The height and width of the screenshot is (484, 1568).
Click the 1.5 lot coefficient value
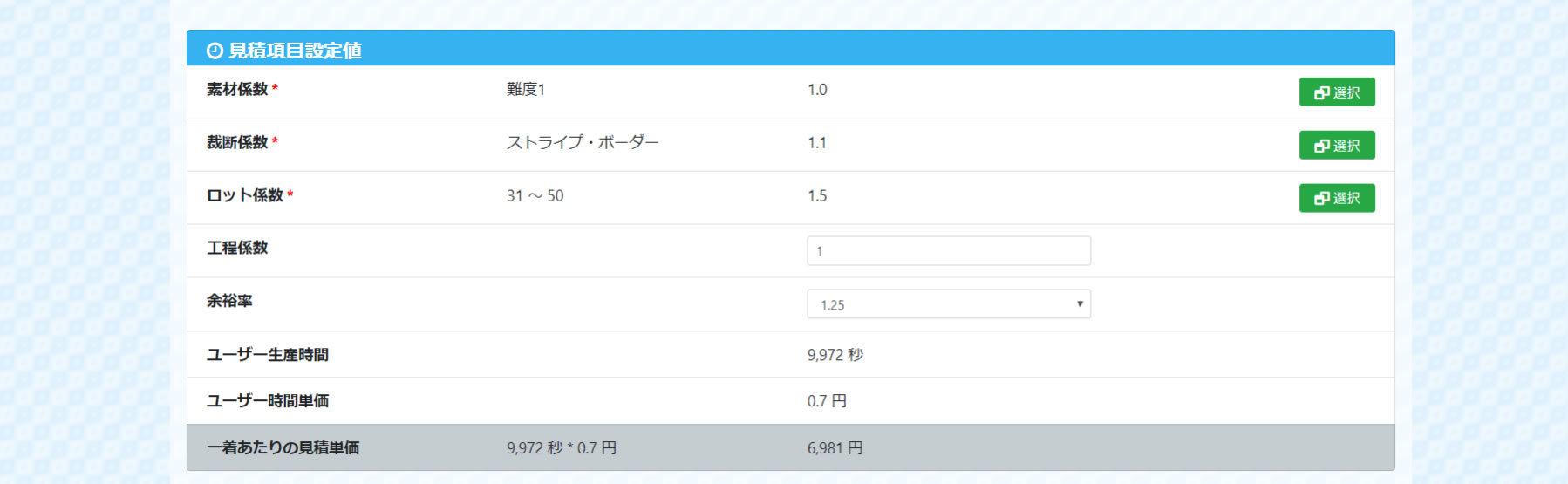tap(817, 196)
